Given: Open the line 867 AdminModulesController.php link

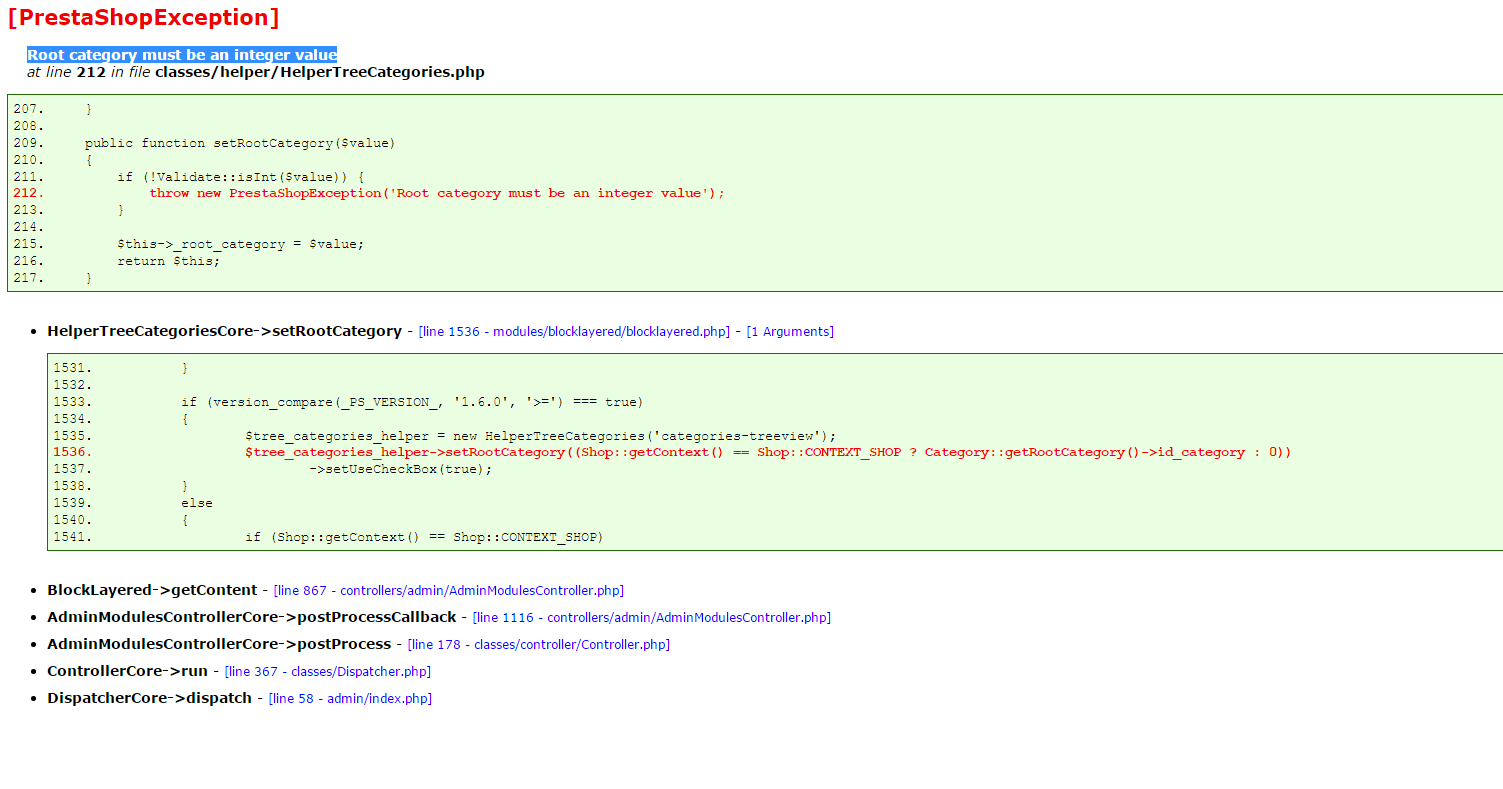Looking at the screenshot, I should 449,591.
